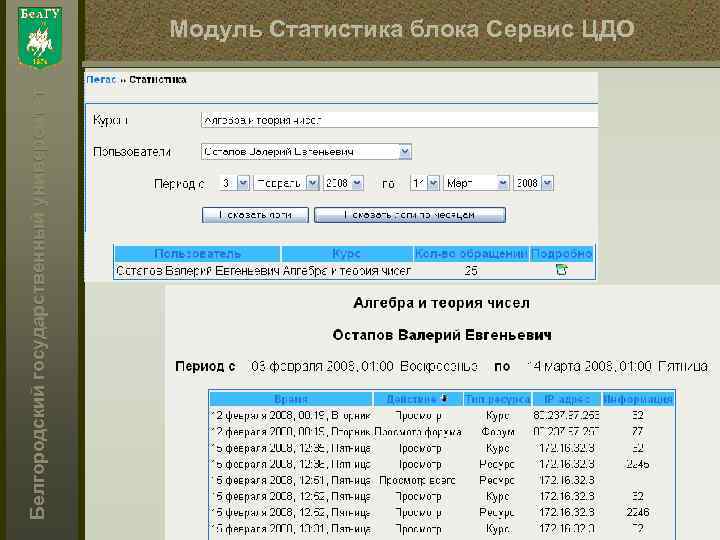Click the request count value 25
Image resolution: width=720 pixels, height=540 pixels.
471,271
